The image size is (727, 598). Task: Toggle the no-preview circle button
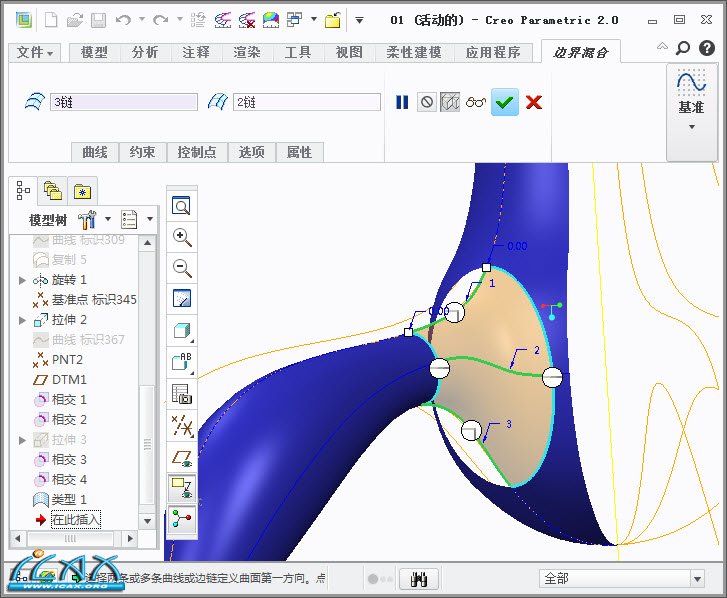pyautogui.click(x=427, y=102)
